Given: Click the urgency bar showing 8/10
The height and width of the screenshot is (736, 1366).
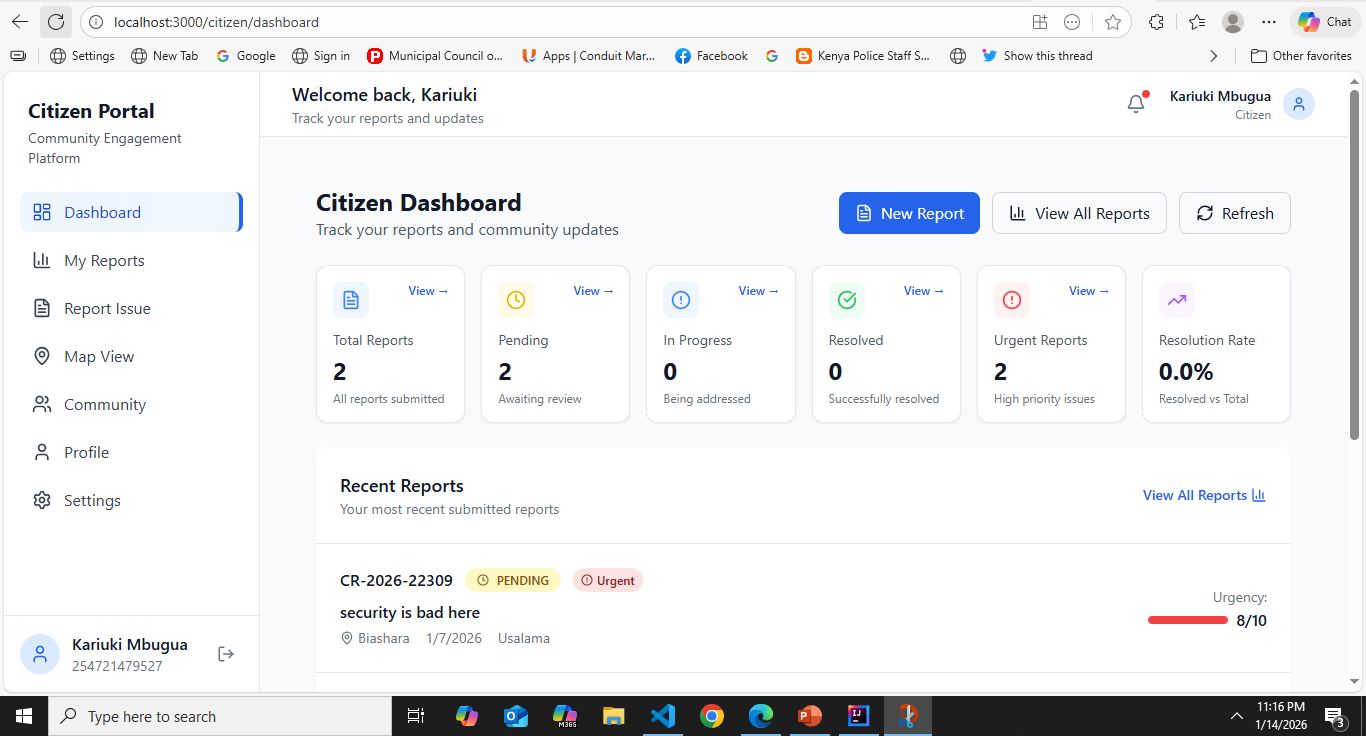Looking at the screenshot, I should point(1187,620).
